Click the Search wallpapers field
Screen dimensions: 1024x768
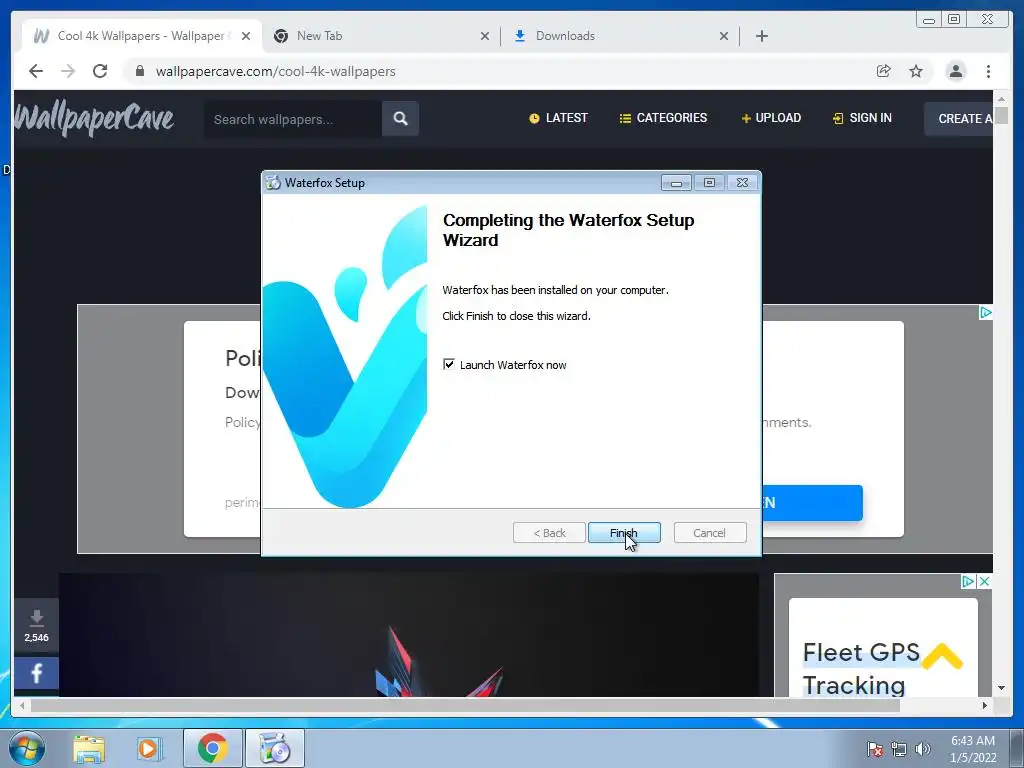coord(293,119)
